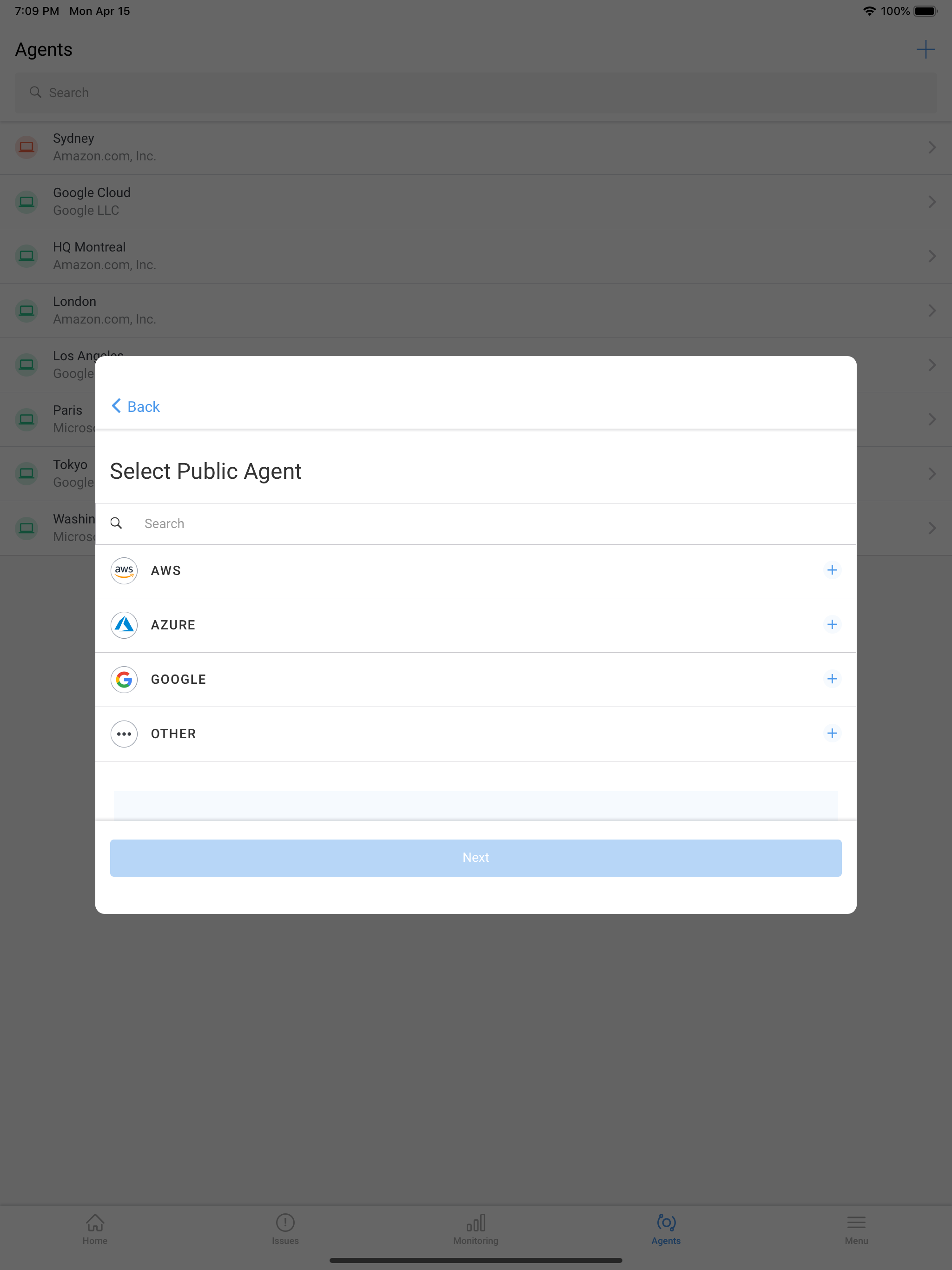Image resolution: width=952 pixels, height=1270 pixels.
Task: Open Tokyo row chevron
Action: (932, 474)
